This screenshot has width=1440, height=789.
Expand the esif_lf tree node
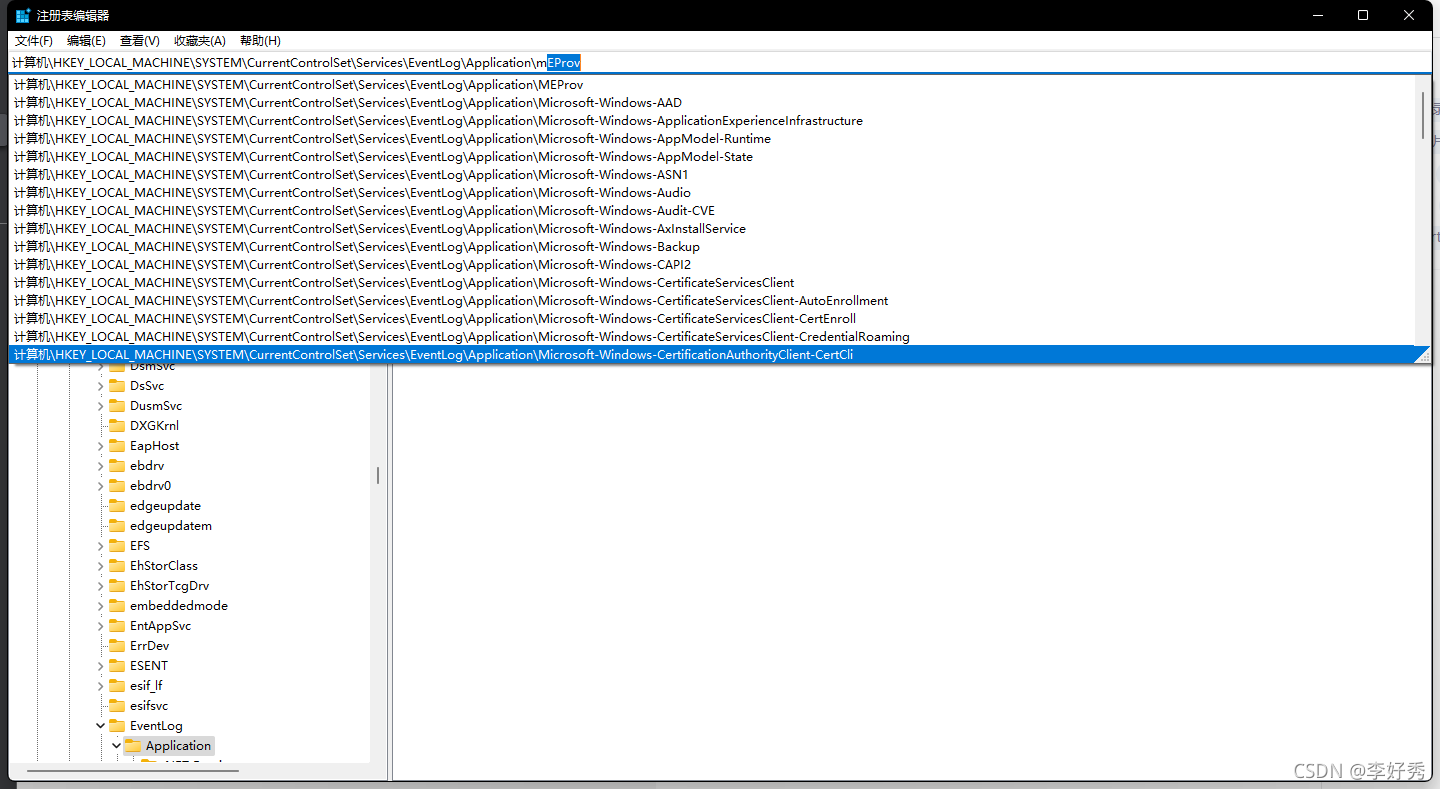[100, 686]
